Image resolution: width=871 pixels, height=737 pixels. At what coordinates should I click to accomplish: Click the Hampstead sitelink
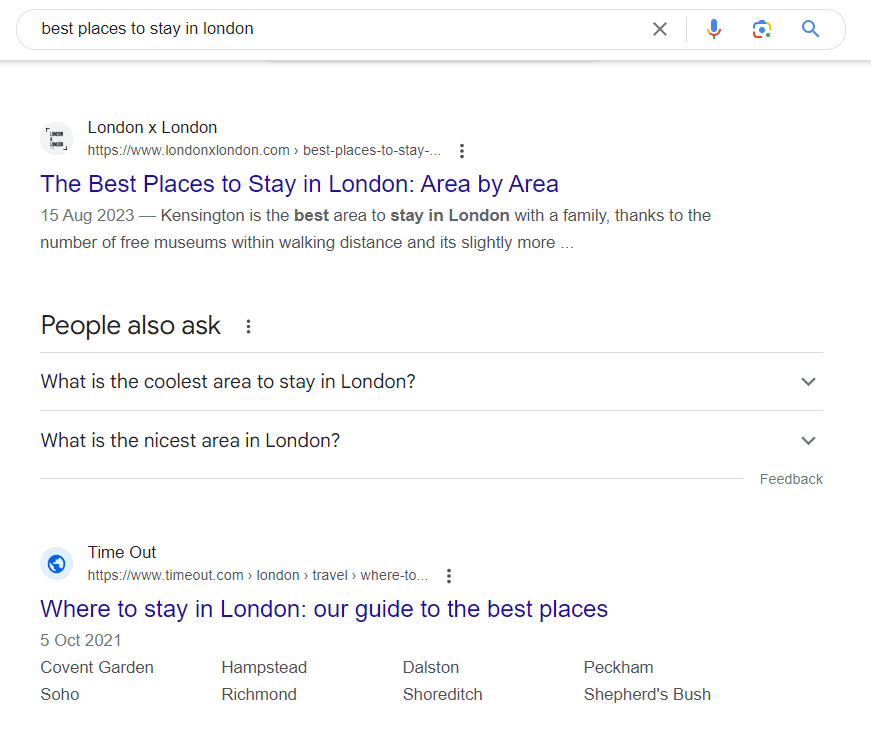pos(264,667)
